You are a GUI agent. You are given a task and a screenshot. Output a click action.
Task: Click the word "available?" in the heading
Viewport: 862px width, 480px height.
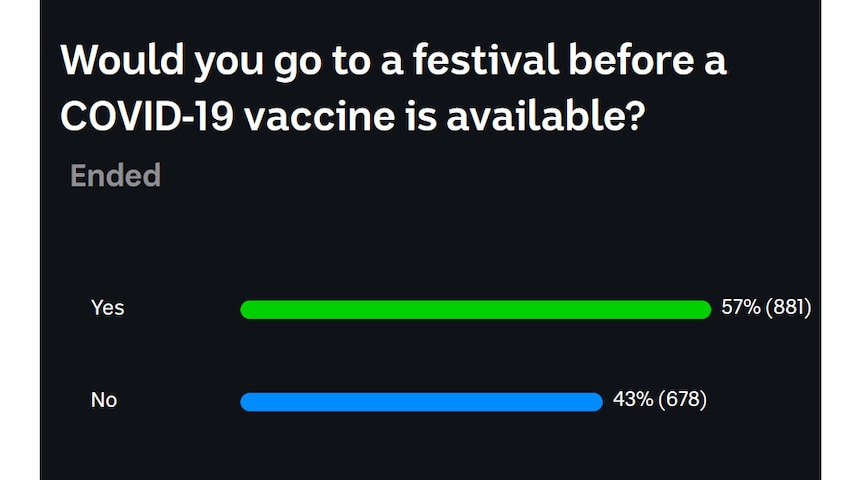[x=545, y=116]
